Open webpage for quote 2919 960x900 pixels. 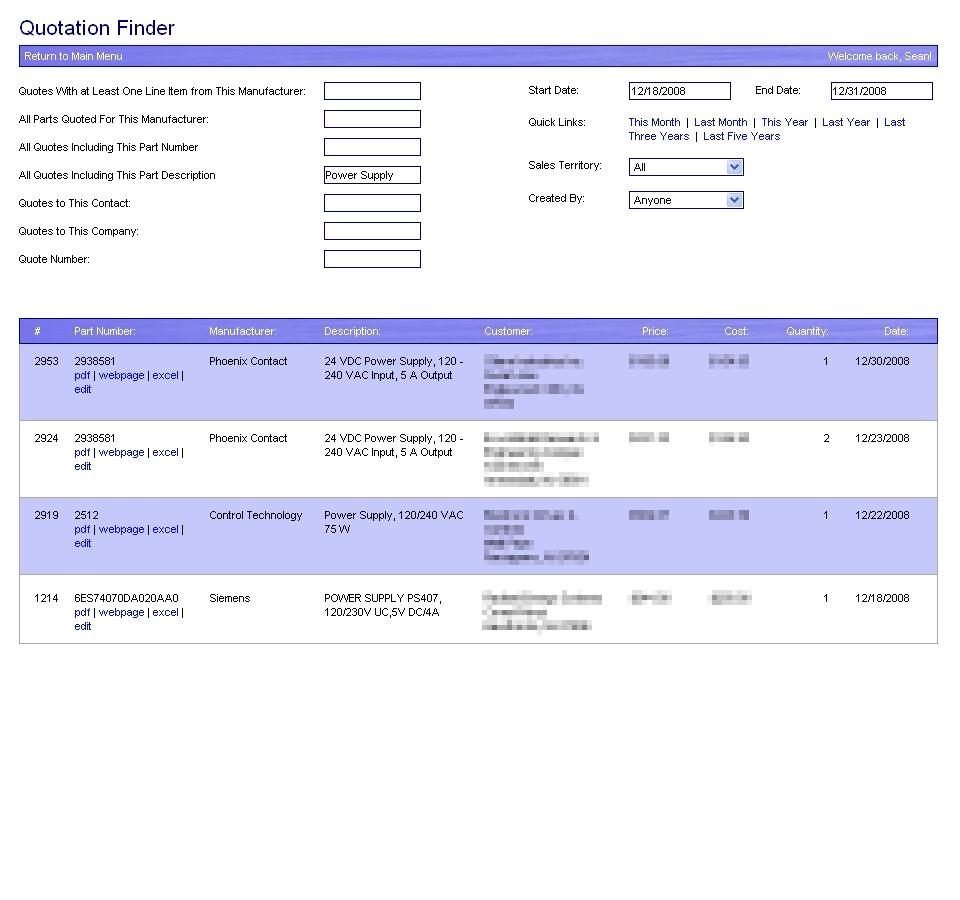[x=121, y=530]
